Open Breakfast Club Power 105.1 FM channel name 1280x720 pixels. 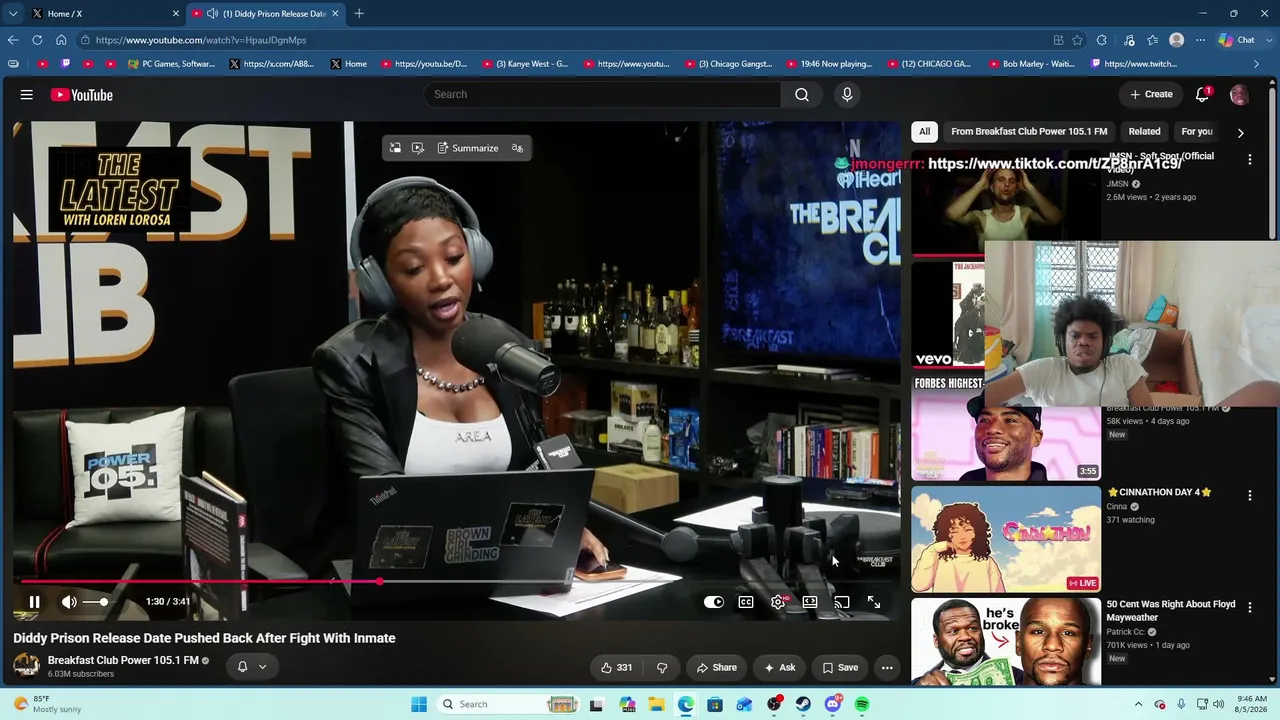tap(123, 660)
